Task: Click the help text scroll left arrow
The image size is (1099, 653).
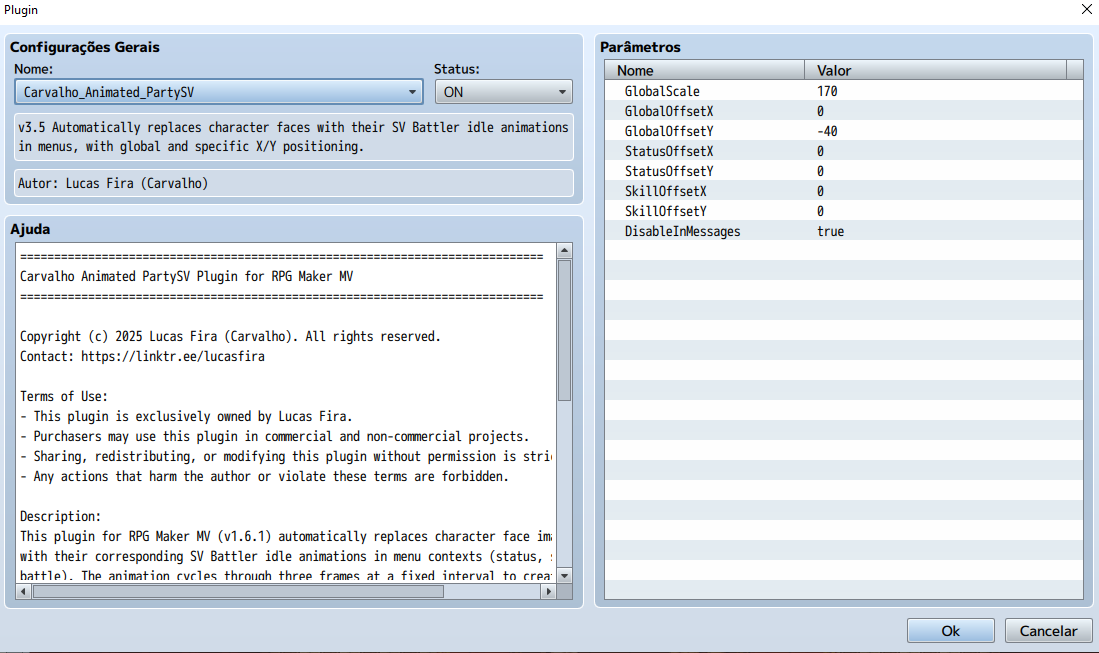Action: (23, 591)
